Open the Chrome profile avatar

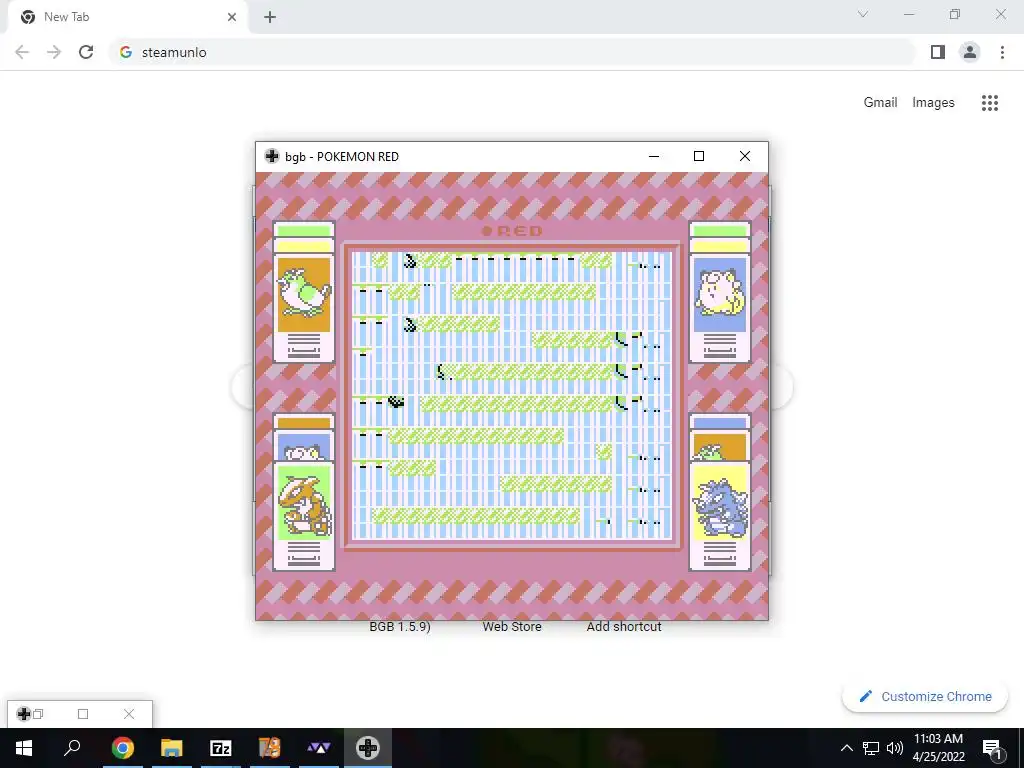(970, 52)
